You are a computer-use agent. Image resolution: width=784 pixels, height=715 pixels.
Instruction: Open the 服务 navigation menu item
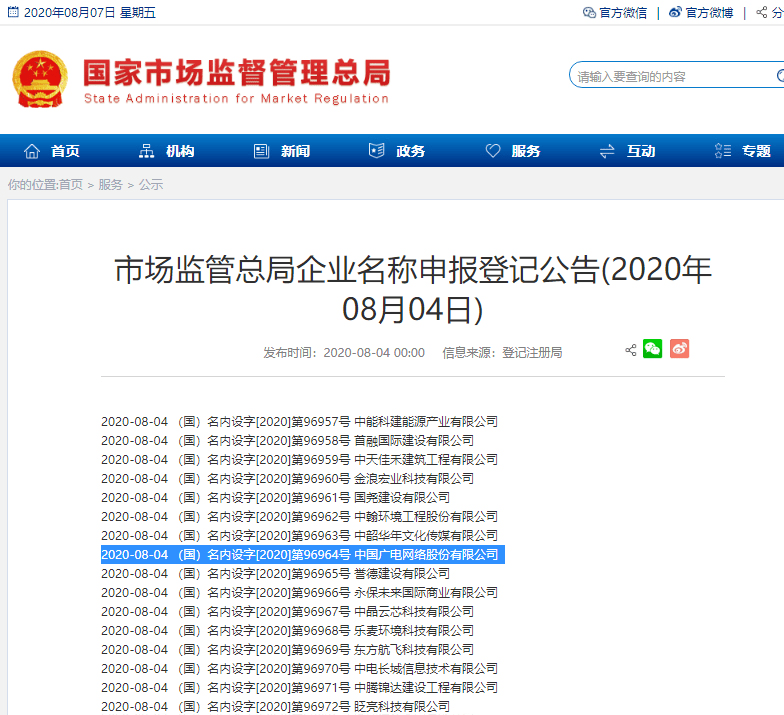pos(513,151)
